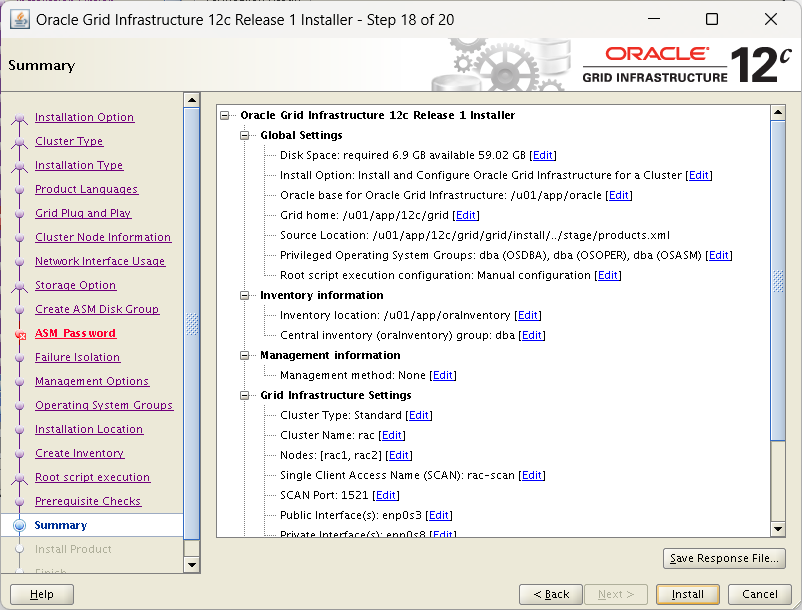Open Management Options step

92,381
